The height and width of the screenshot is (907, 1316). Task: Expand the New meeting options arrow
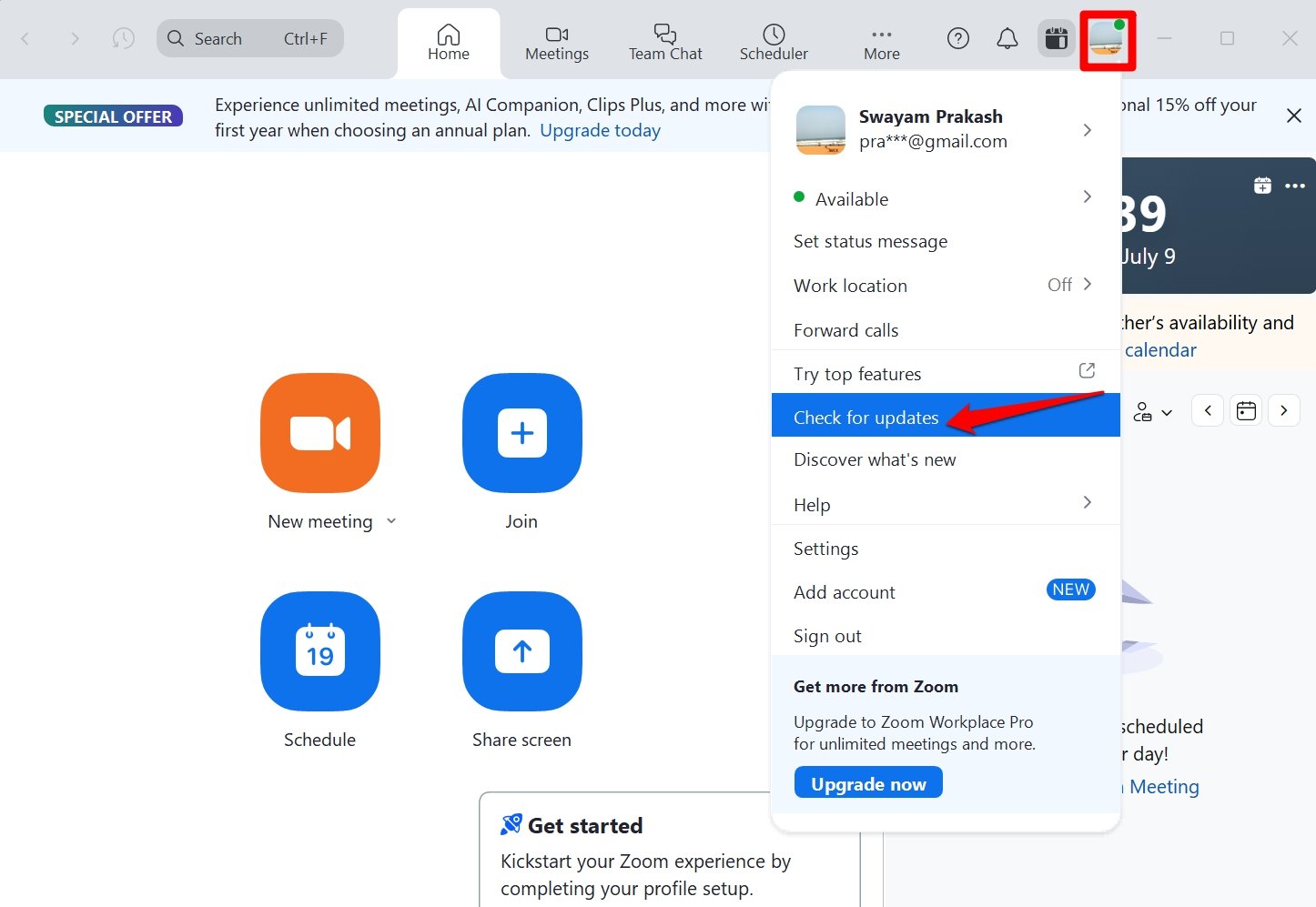(391, 521)
